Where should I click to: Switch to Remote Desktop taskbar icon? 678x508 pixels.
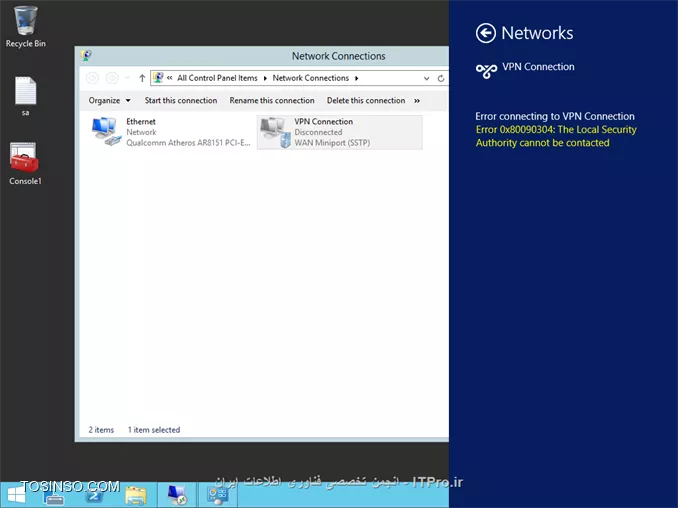[x=177, y=495]
